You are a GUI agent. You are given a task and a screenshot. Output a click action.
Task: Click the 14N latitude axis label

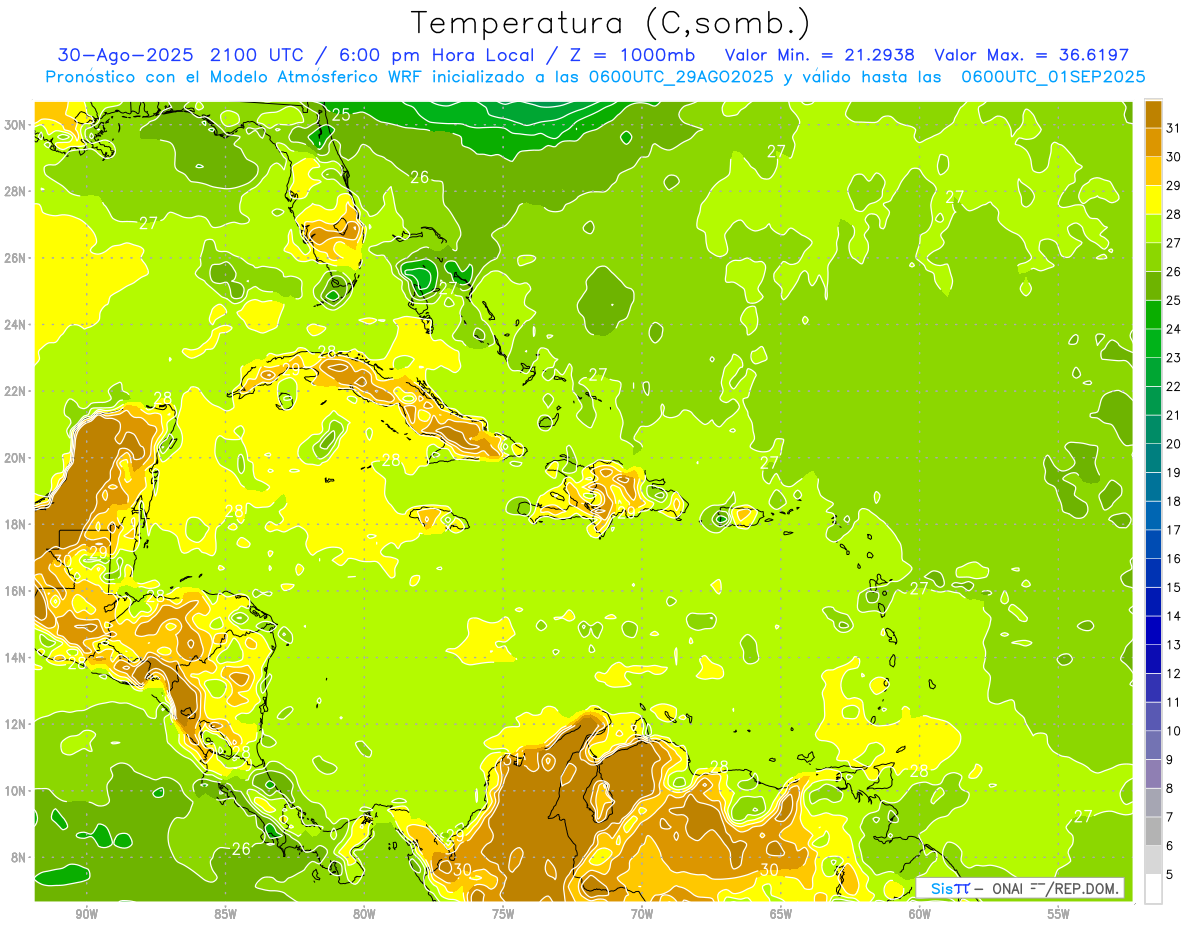pyautogui.click(x=15, y=658)
